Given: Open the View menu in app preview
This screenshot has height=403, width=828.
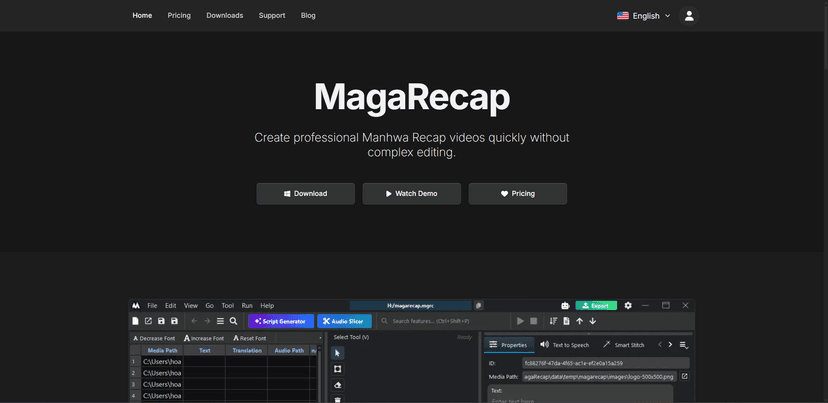Looking at the screenshot, I should click(191, 305).
